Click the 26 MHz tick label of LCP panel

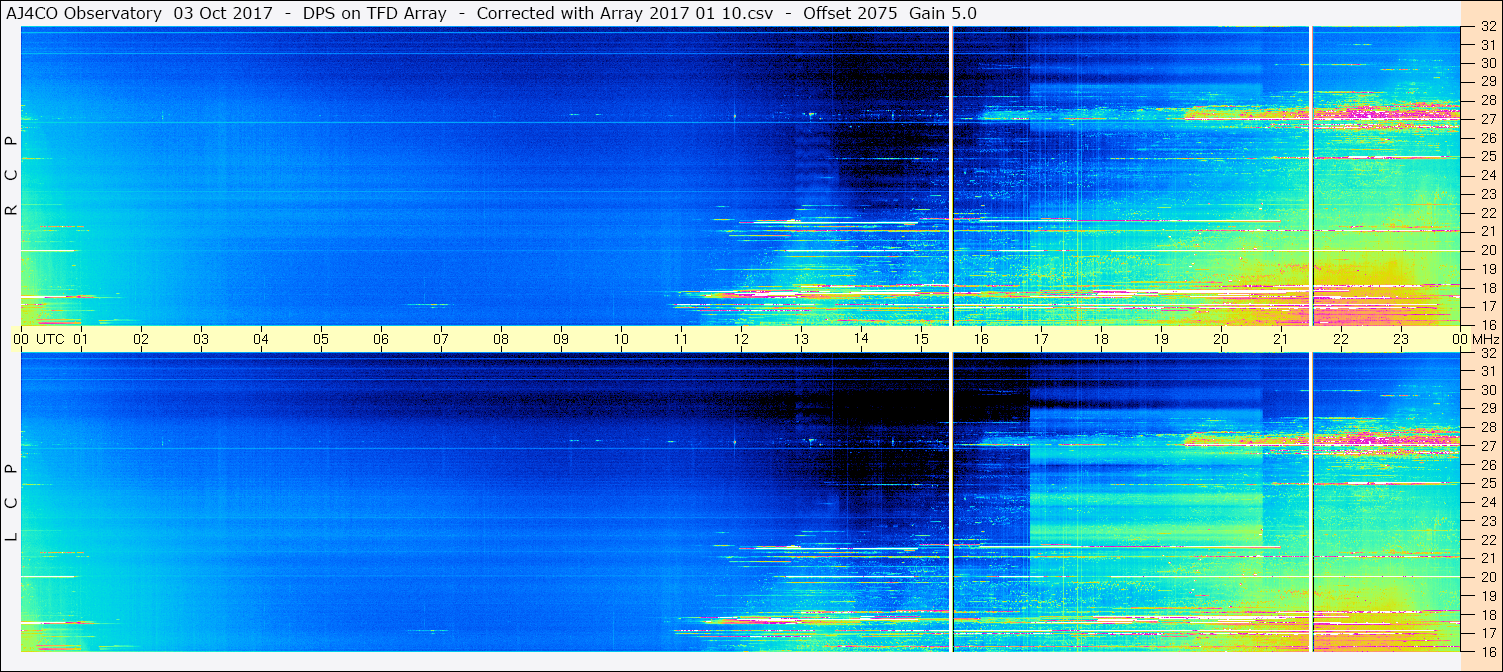tap(1487, 465)
